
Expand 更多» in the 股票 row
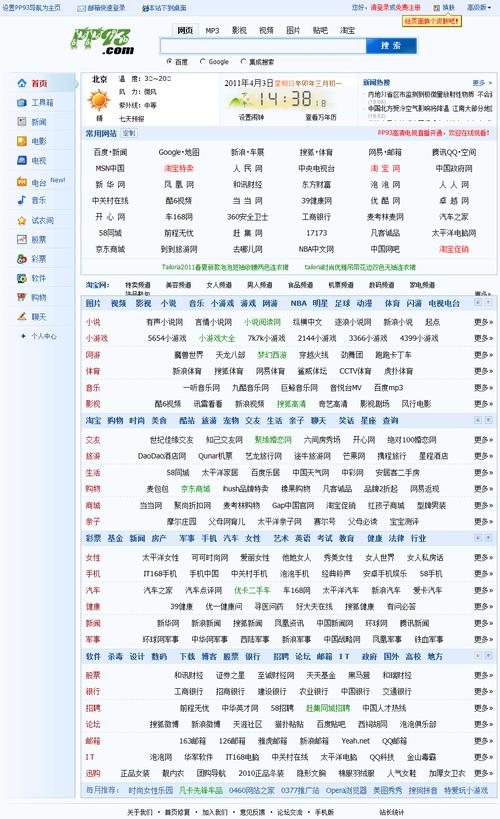tap(483, 675)
